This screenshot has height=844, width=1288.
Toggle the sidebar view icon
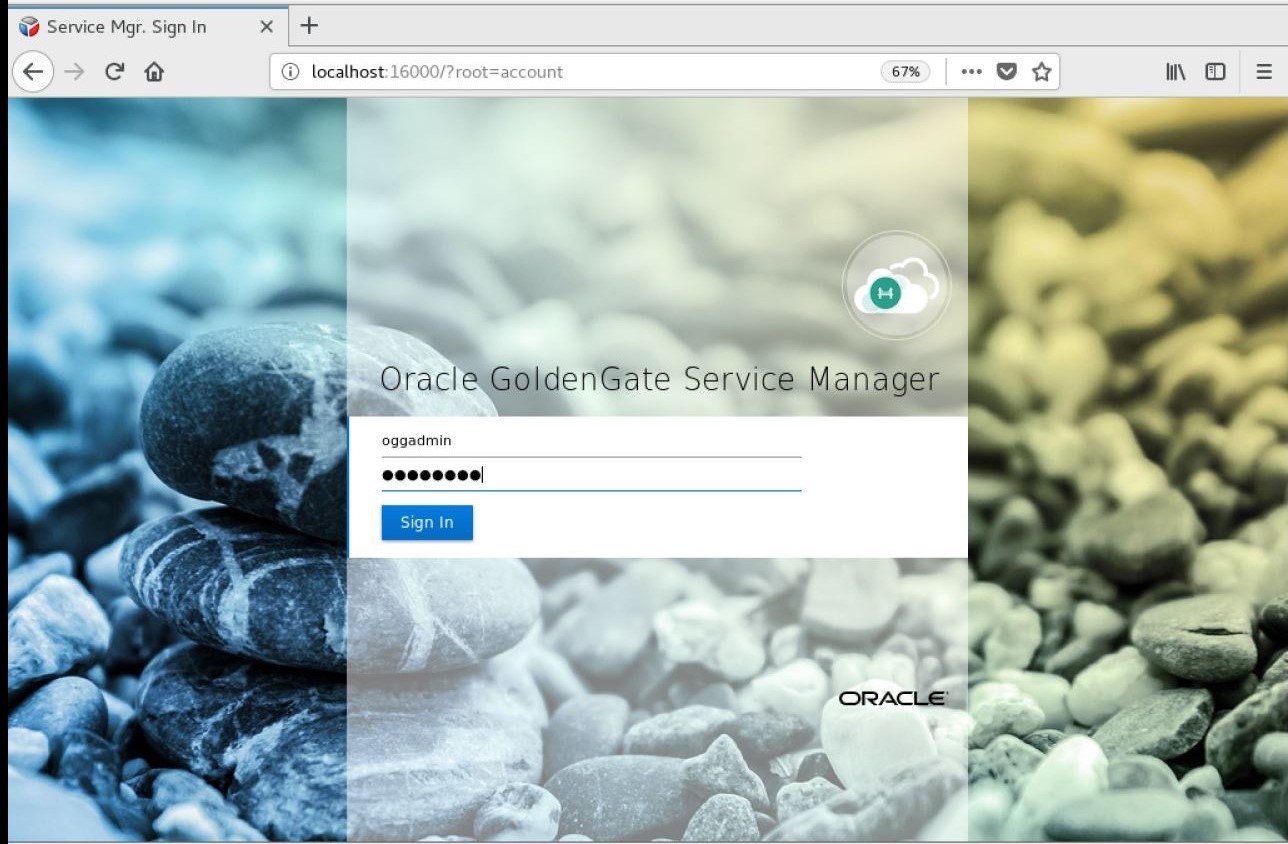[x=1215, y=72]
